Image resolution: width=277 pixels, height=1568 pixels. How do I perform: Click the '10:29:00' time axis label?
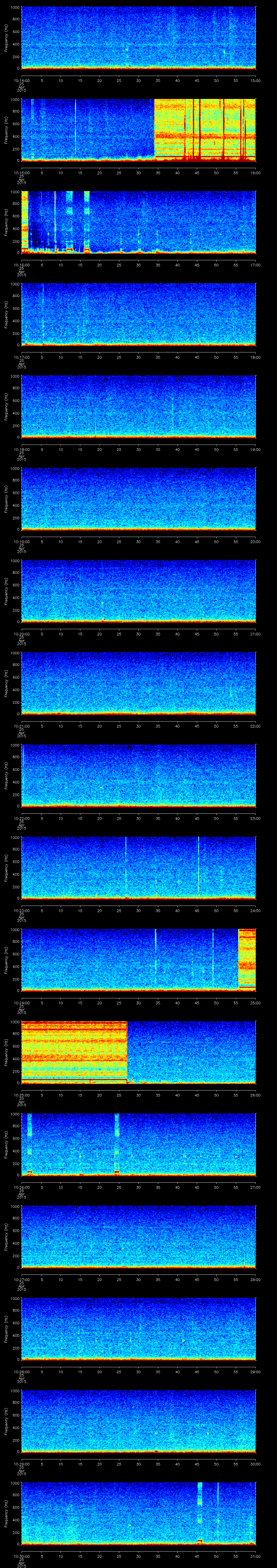(x=21, y=1464)
